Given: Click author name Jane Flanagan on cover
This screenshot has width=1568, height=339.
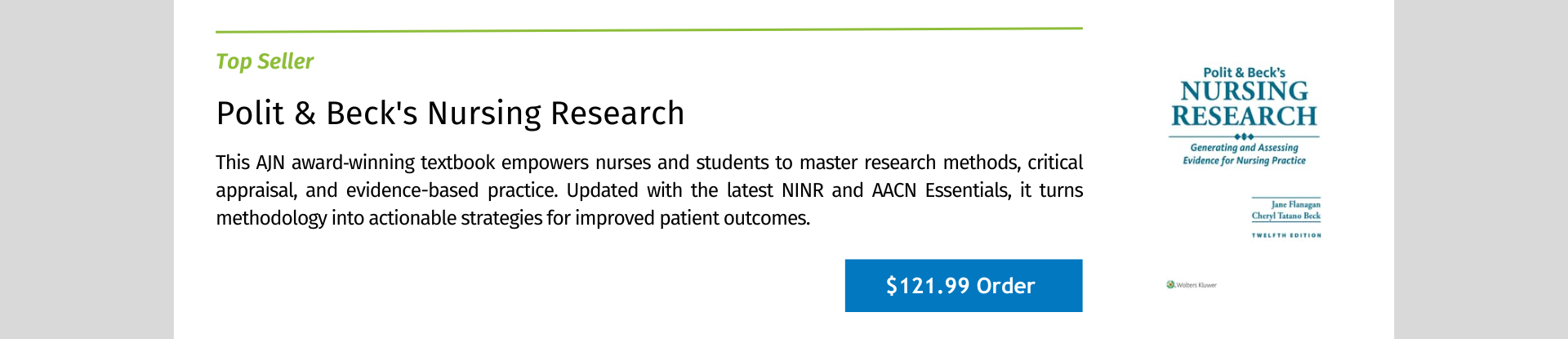Looking at the screenshot, I should click(x=1295, y=204).
